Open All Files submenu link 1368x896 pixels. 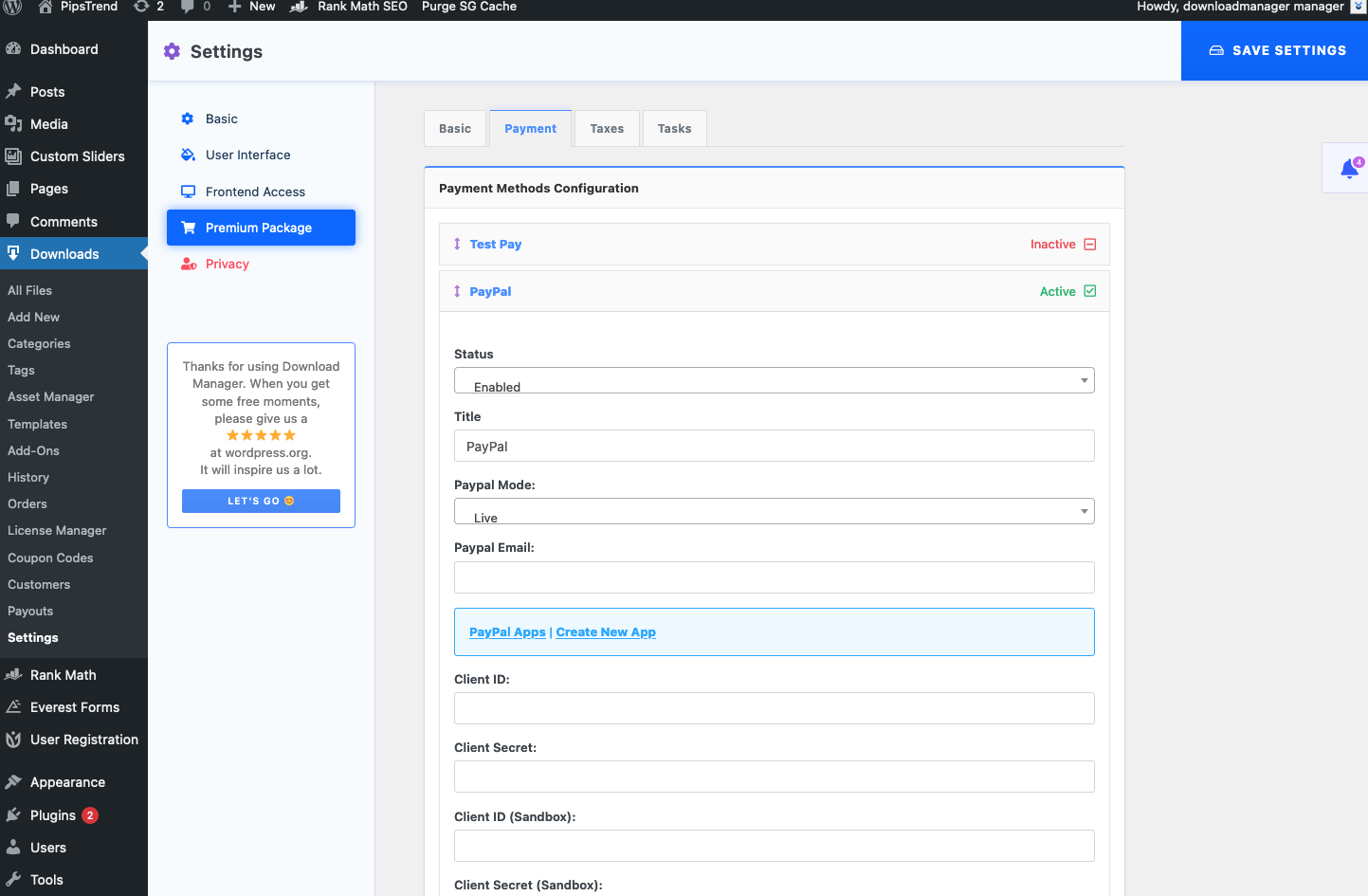[29, 290]
